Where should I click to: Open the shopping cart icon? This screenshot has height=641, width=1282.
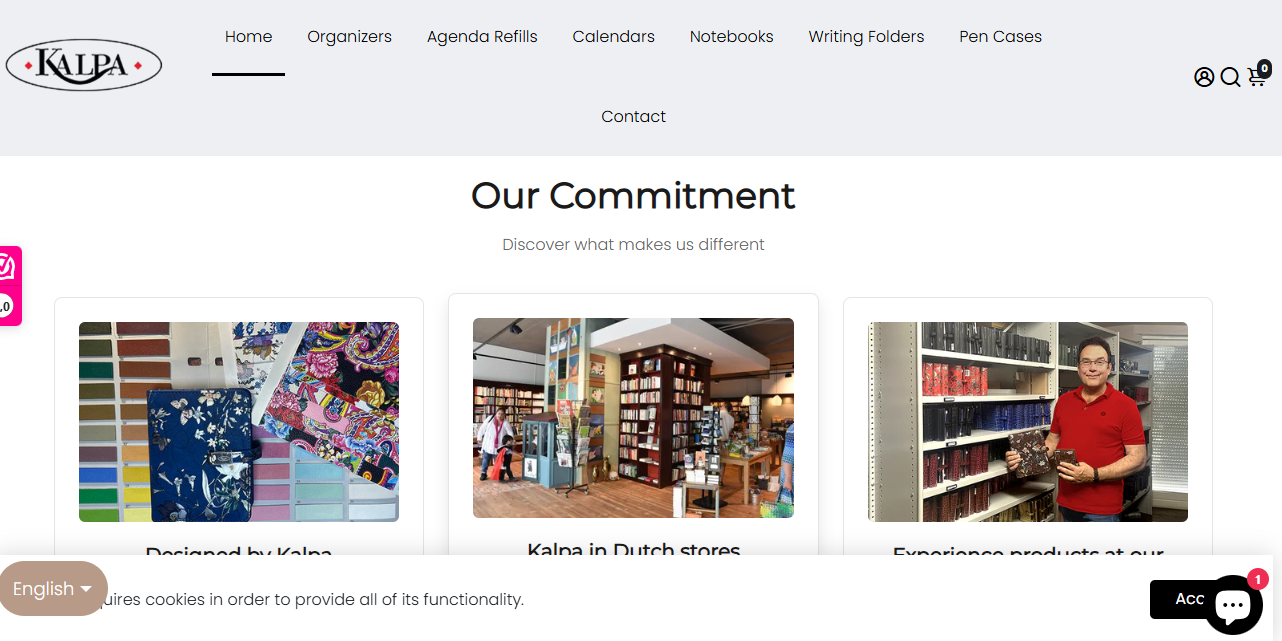coord(1257,78)
